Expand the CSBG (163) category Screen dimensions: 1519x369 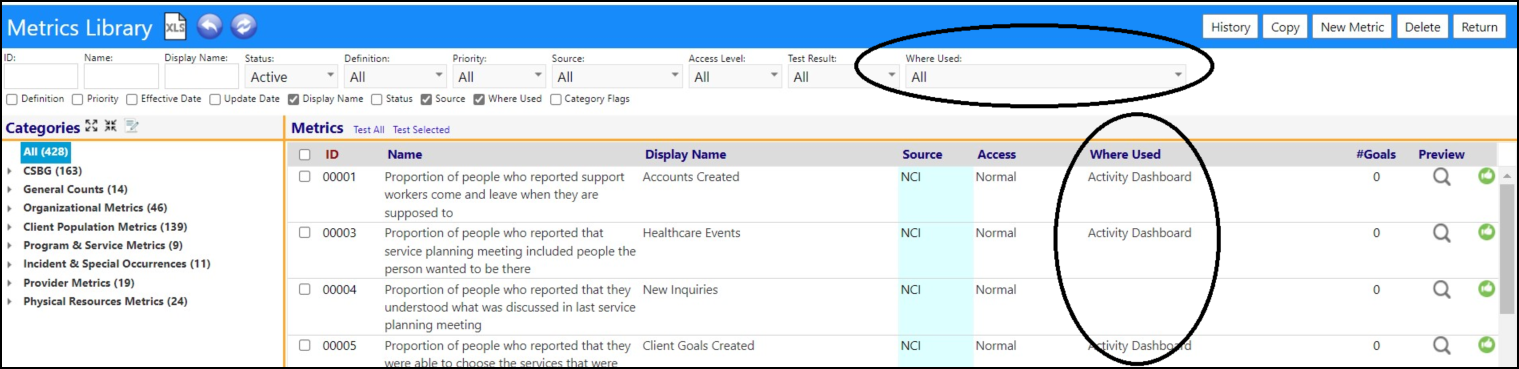coord(10,171)
